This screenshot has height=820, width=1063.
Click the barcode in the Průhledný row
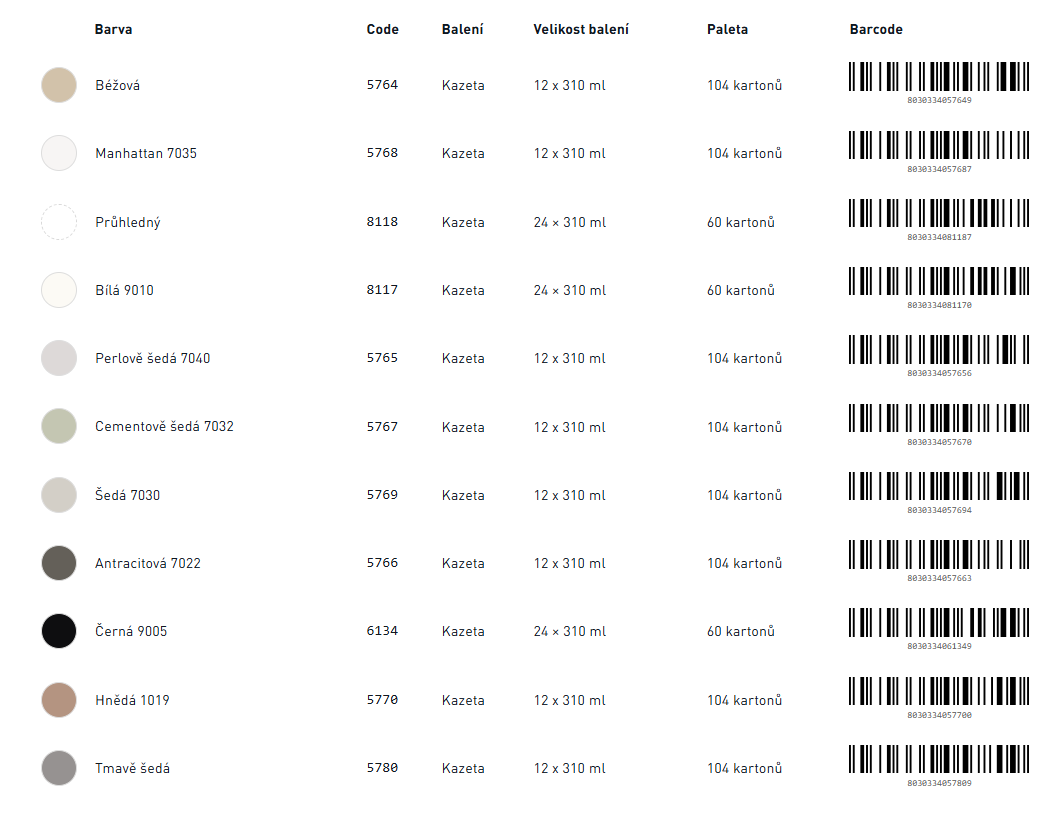point(939,220)
